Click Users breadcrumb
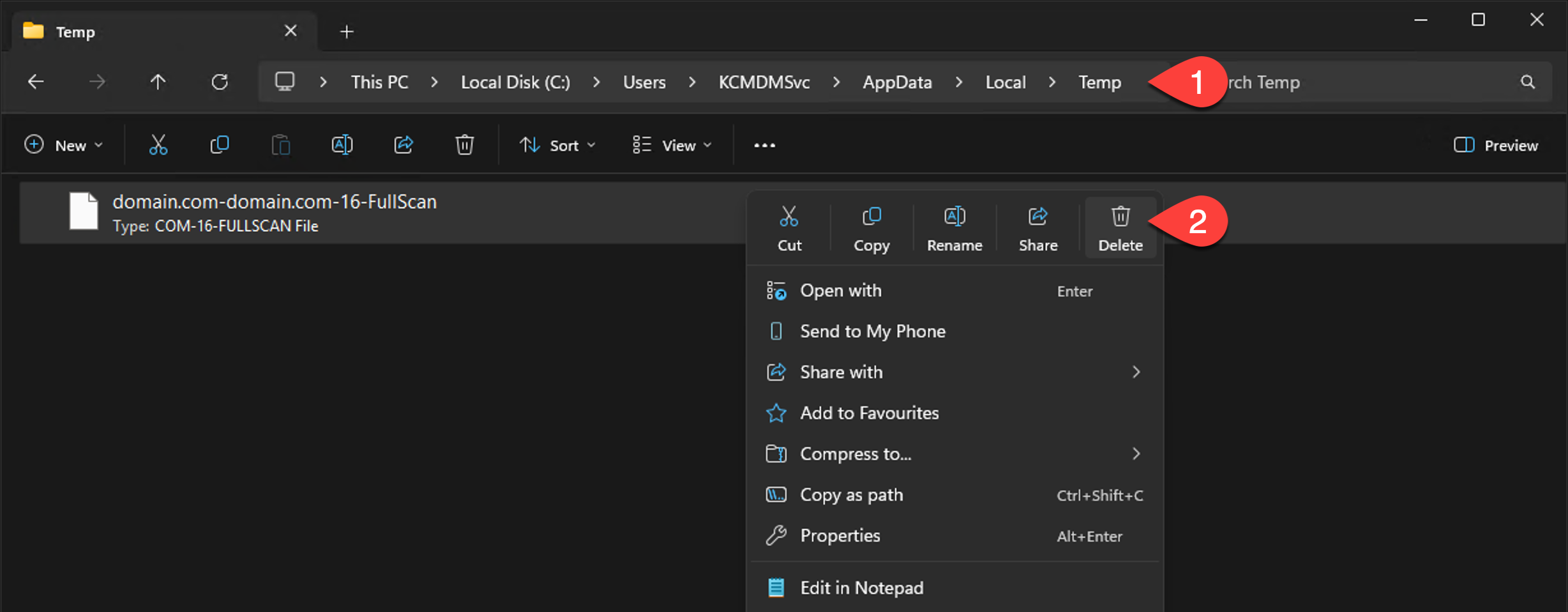Viewport: 1568px width, 612px height. [x=644, y=82]
